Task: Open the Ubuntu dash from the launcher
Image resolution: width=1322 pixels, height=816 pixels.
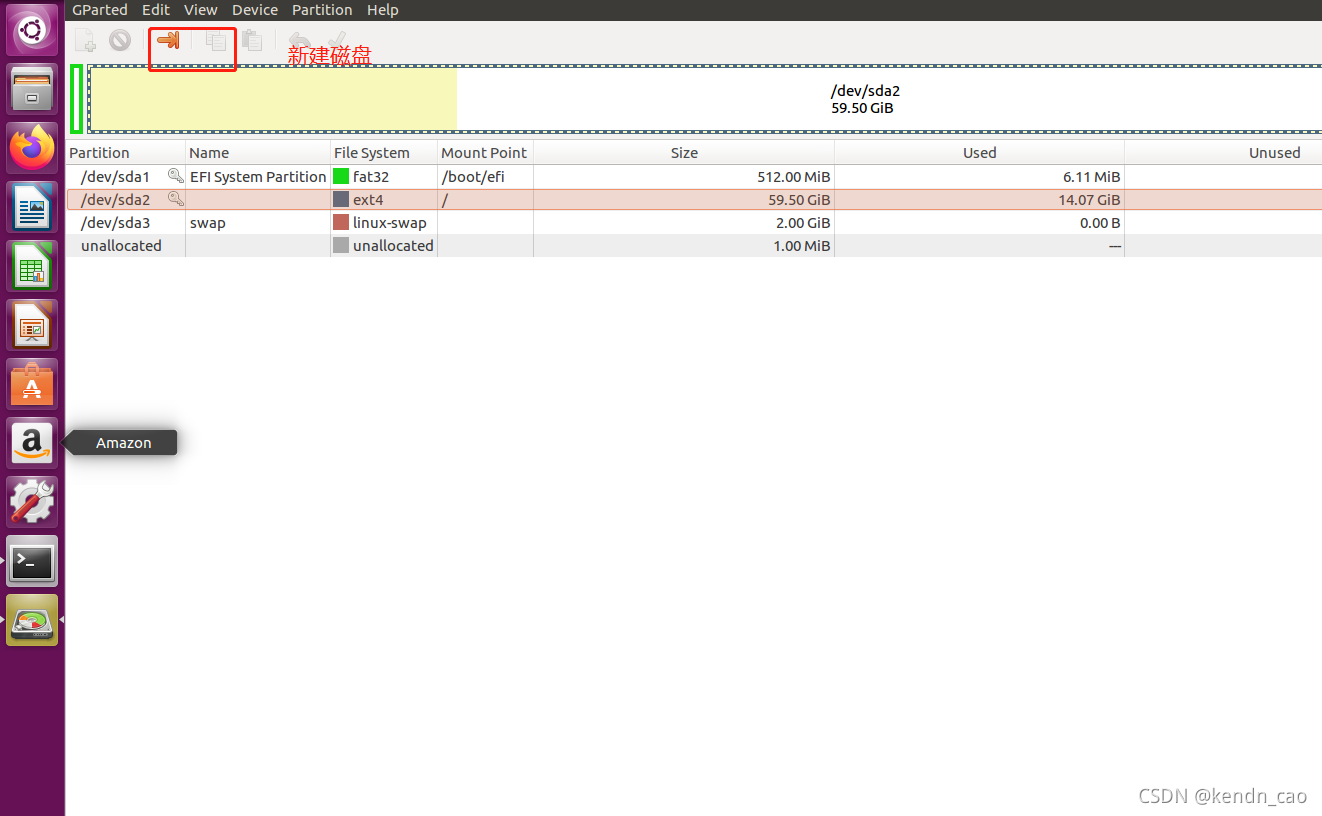Action: pos(32,30)
